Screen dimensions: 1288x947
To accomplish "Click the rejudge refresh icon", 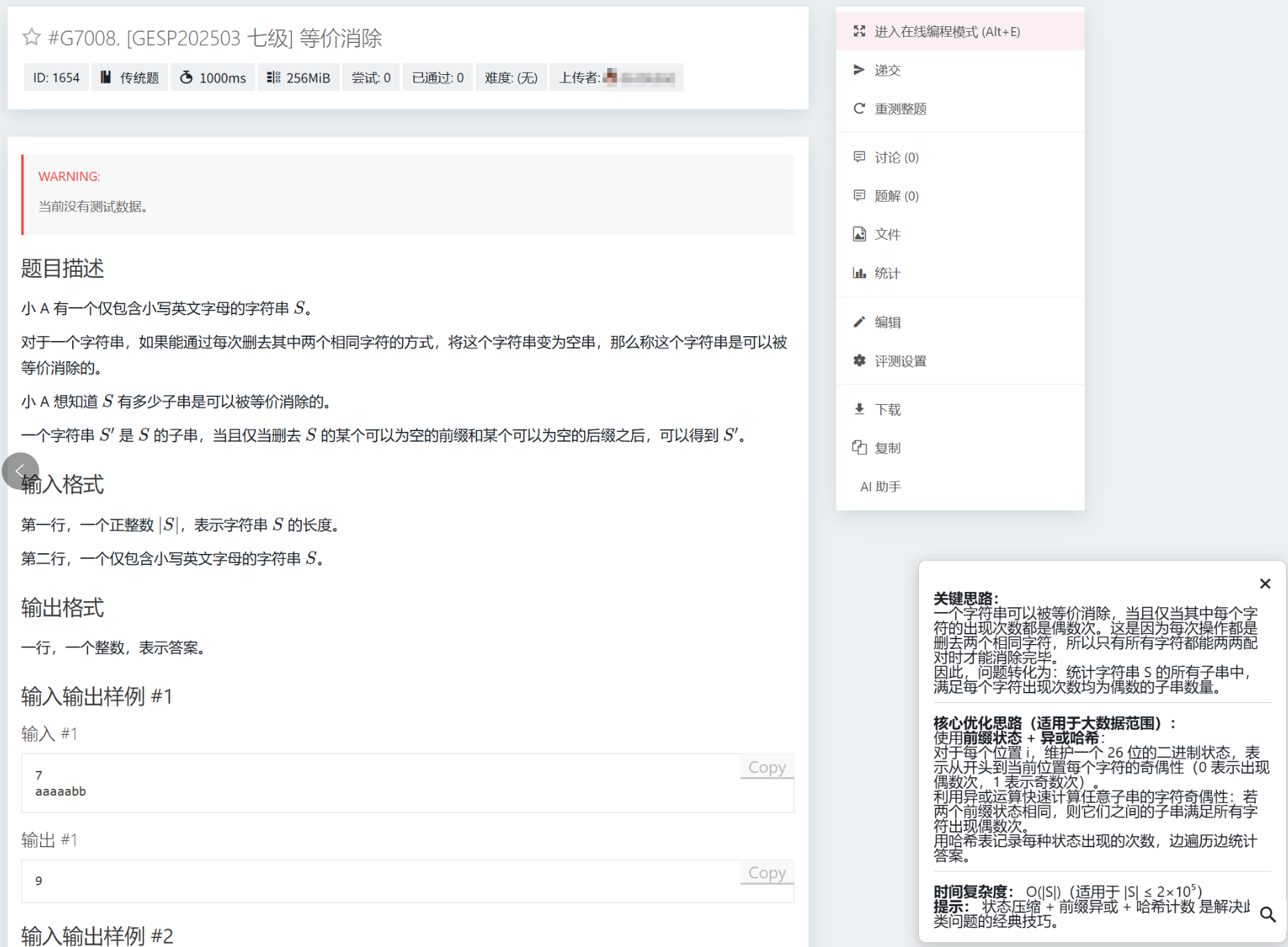I will tap(859, 109).
